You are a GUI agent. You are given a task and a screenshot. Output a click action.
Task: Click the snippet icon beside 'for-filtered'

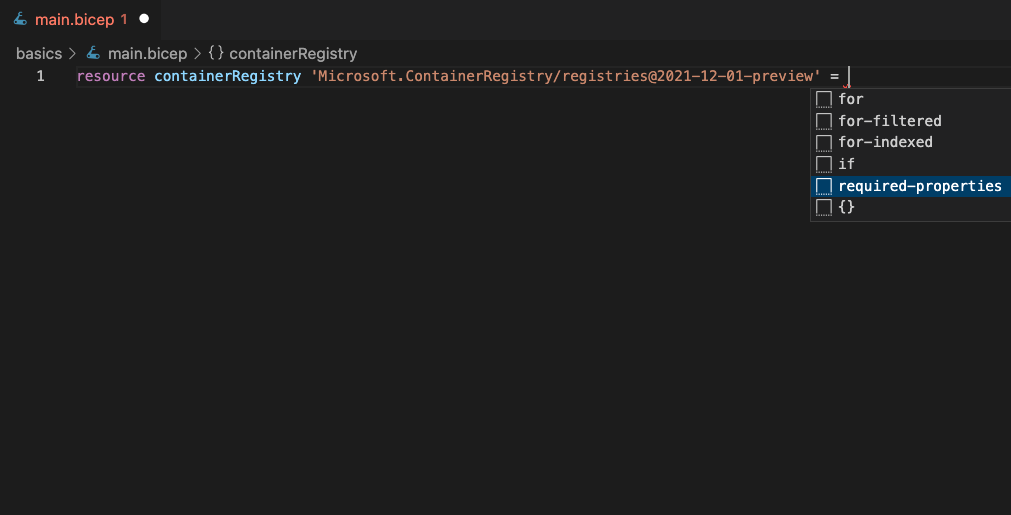823,121
